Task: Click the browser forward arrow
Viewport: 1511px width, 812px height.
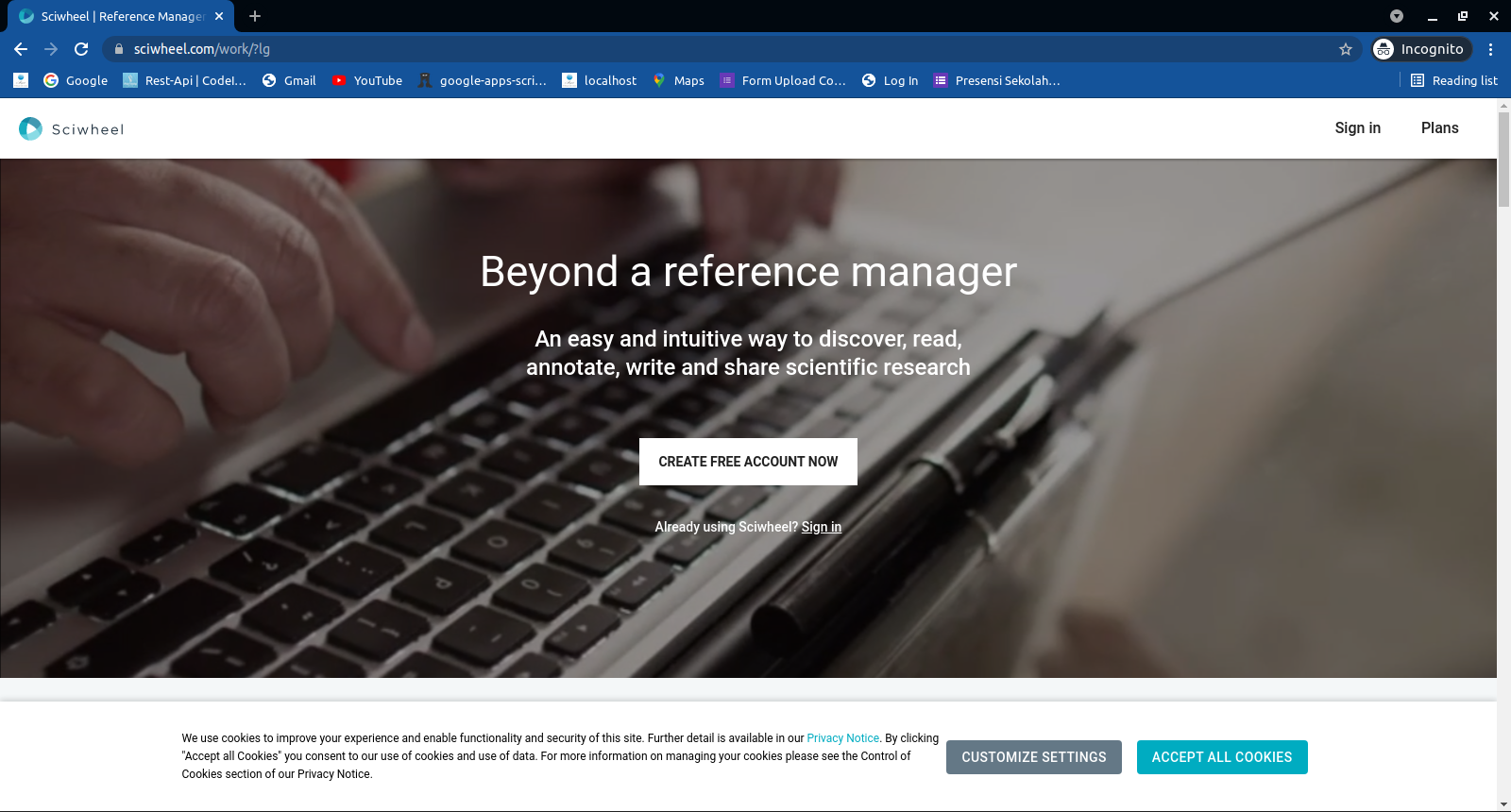Action: [x=51, y=49]
